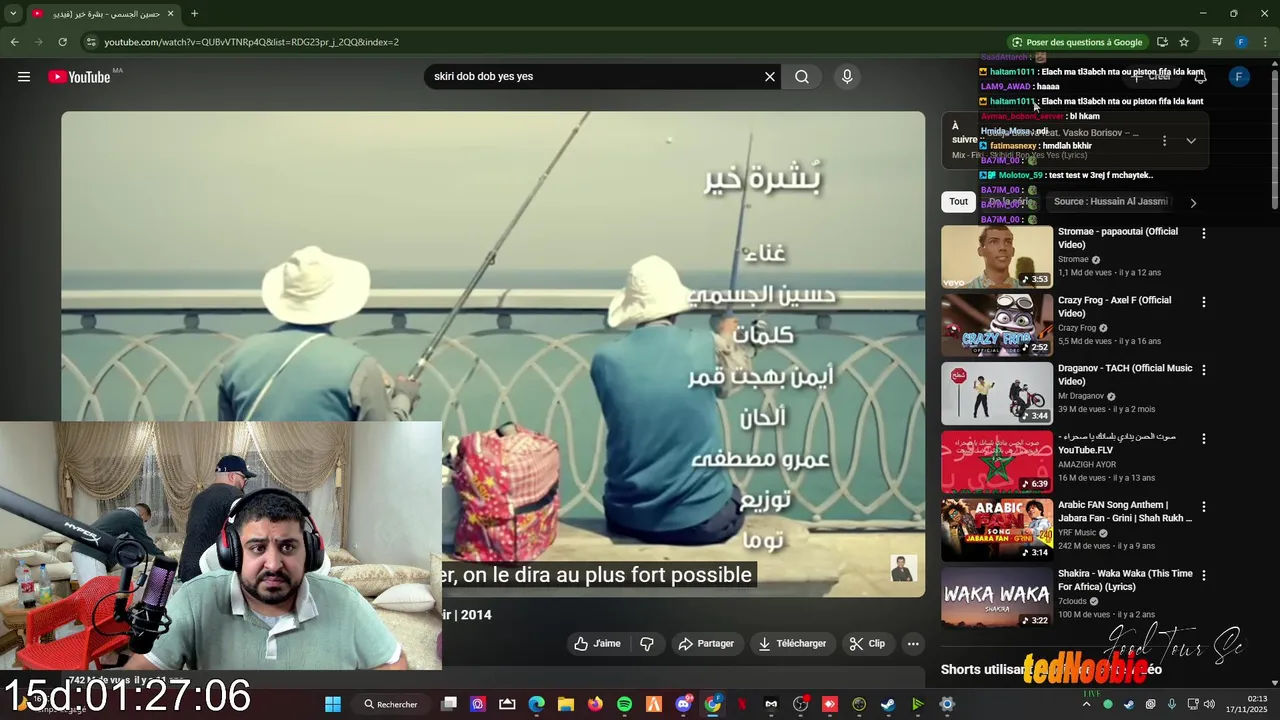The image size is (1280, 720).
Task: Open the gear Settings icon in the taskbar
Action: click(x=947, y=704)
